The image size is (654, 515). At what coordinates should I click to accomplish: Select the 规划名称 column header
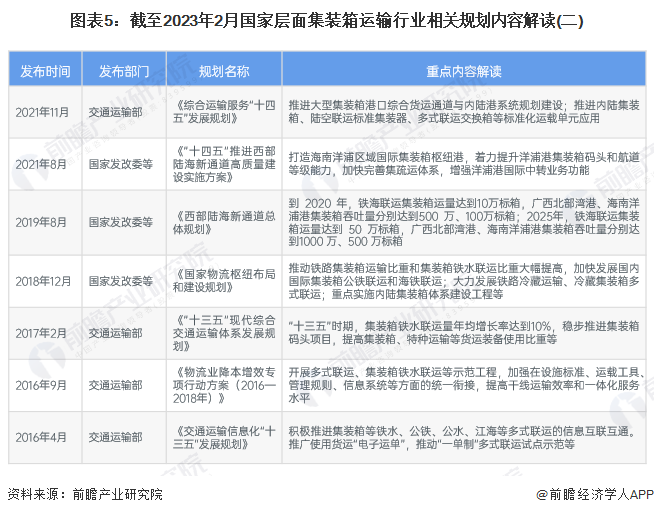coord(224,71)
